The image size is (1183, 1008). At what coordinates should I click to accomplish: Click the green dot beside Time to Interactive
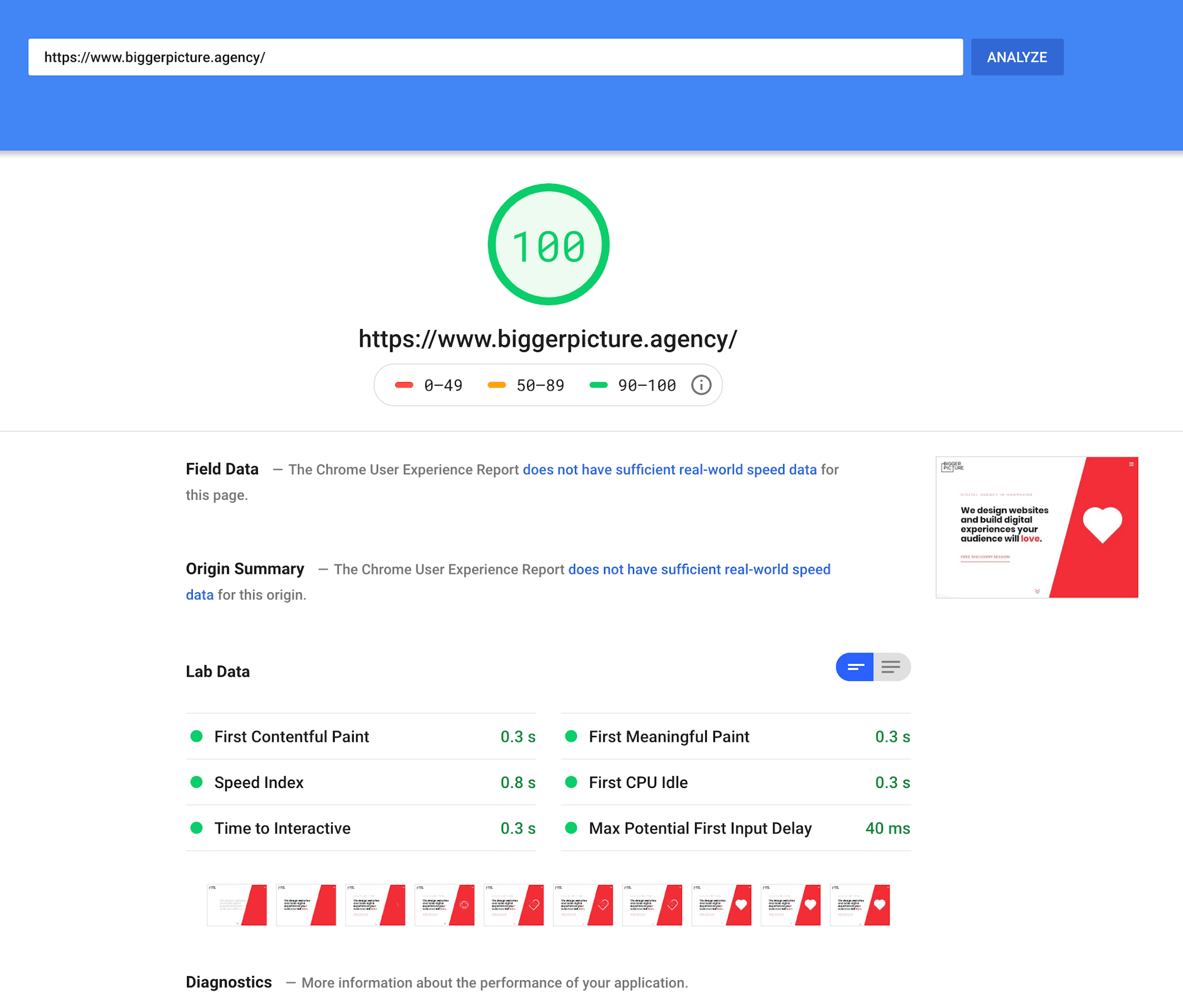[196, 828]
